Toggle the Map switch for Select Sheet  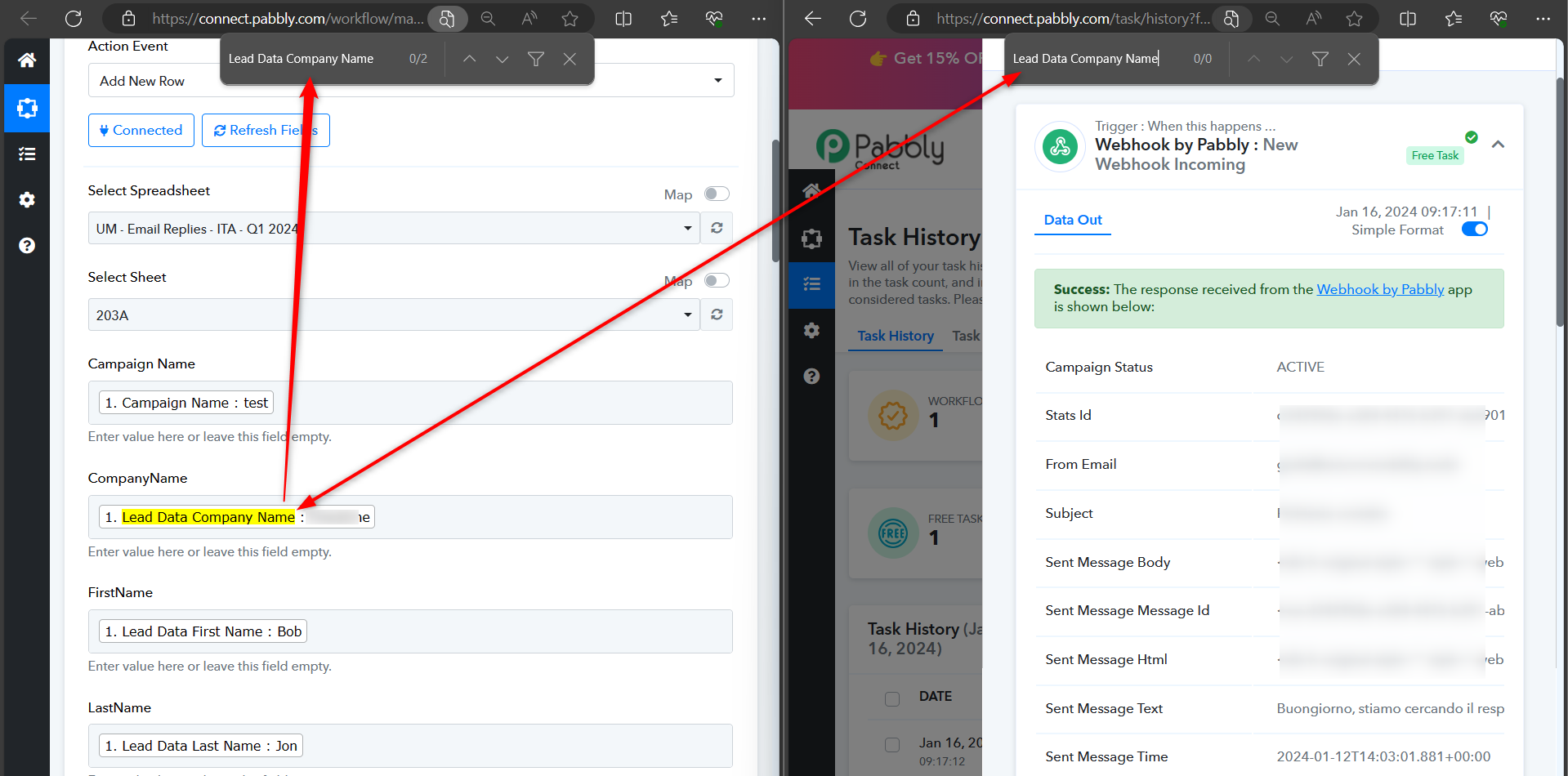tap(717, 280)
